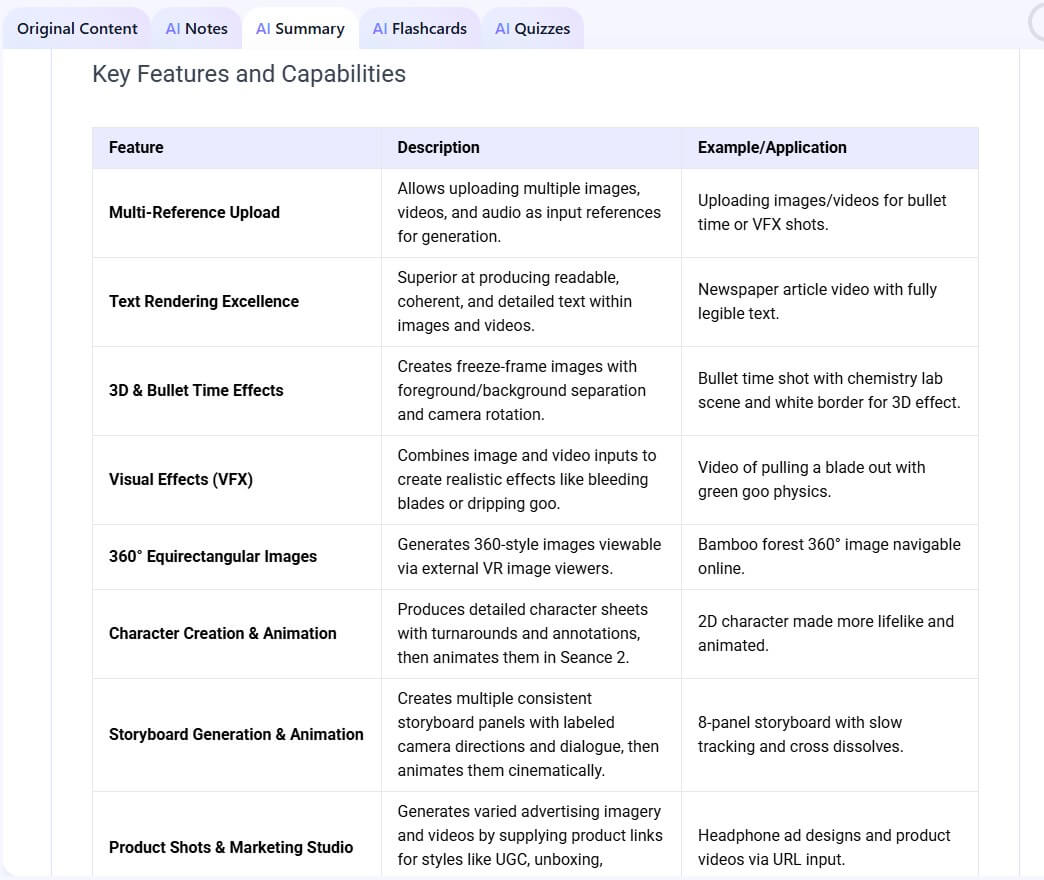Open the AI Quizzes tab
This screenshot has height=880, width=1044.
[x=533, y=29]
